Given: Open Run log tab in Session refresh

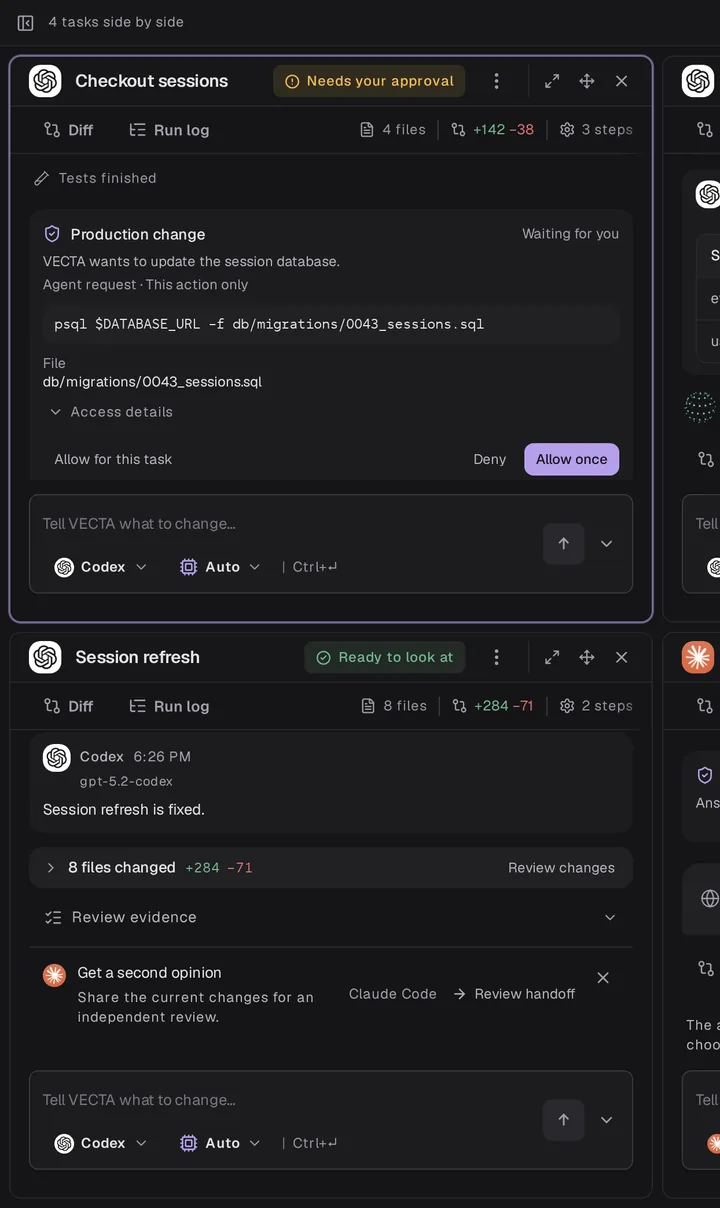Looking at the screenshot, I should point(169,706).
